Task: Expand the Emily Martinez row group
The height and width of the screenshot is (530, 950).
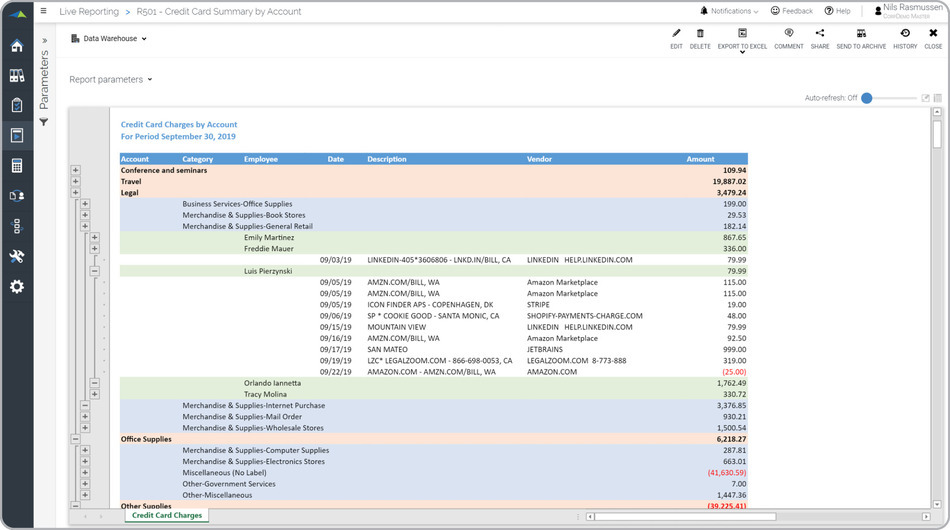Action: tap(95, 237)
